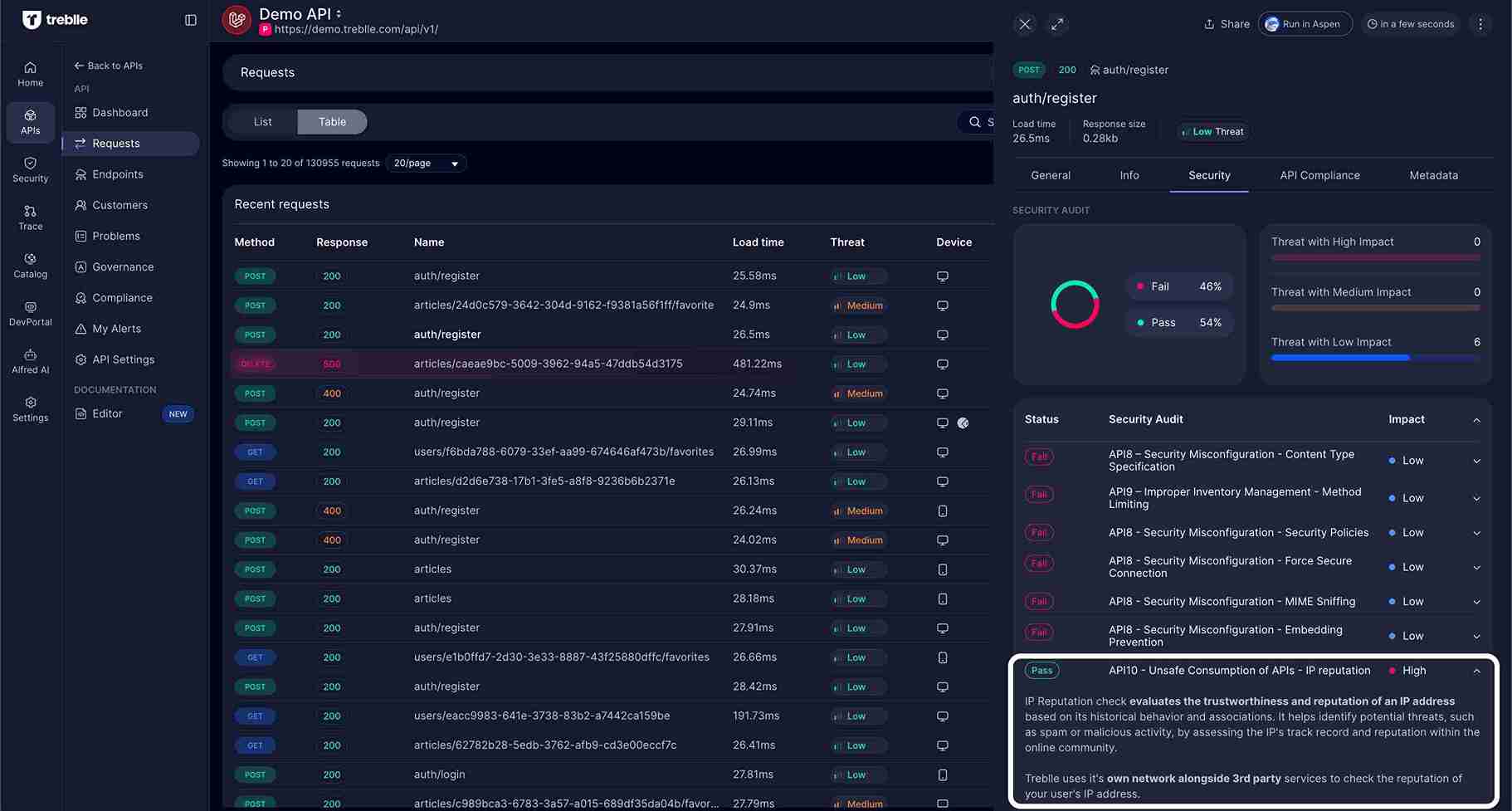1512x811 pixels.
Task: Select the Trace icon in the sidebar
Action: (30, 217)
